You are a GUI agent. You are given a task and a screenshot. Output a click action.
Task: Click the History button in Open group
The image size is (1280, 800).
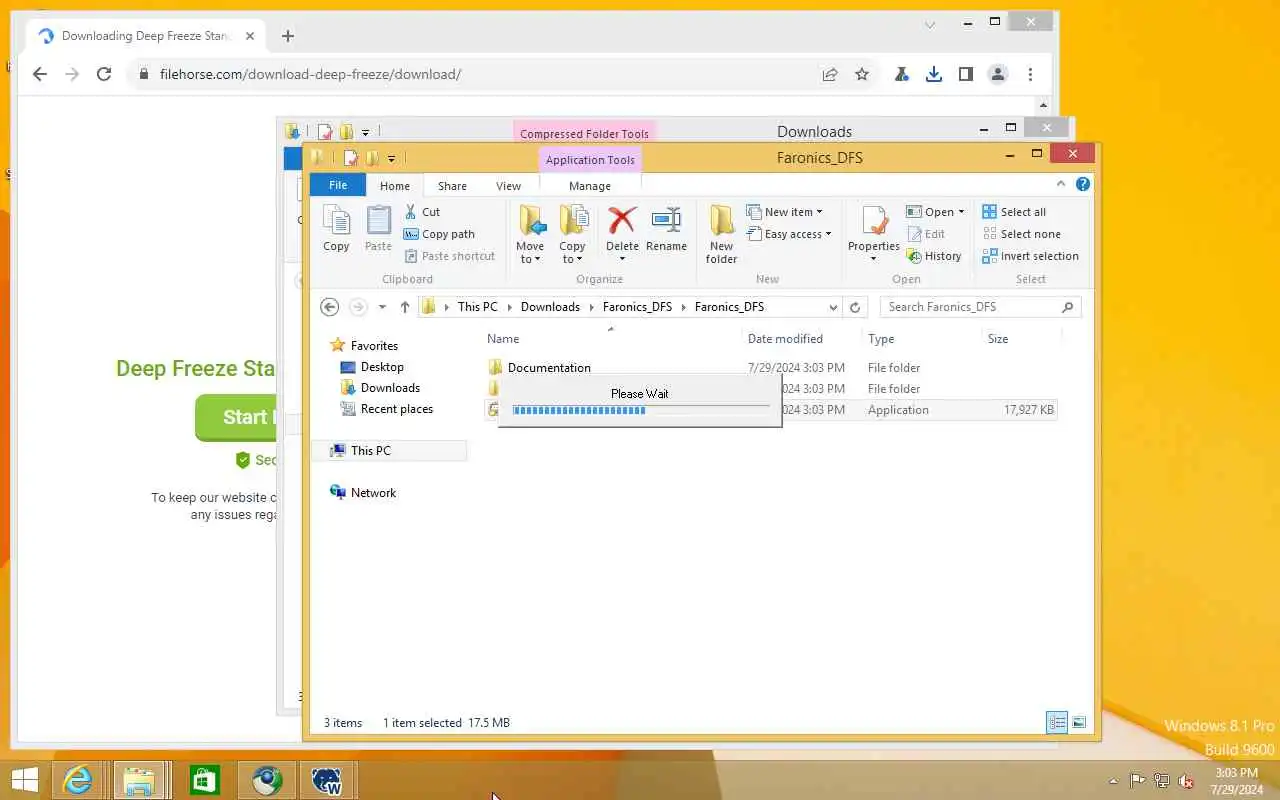point(934,256)
